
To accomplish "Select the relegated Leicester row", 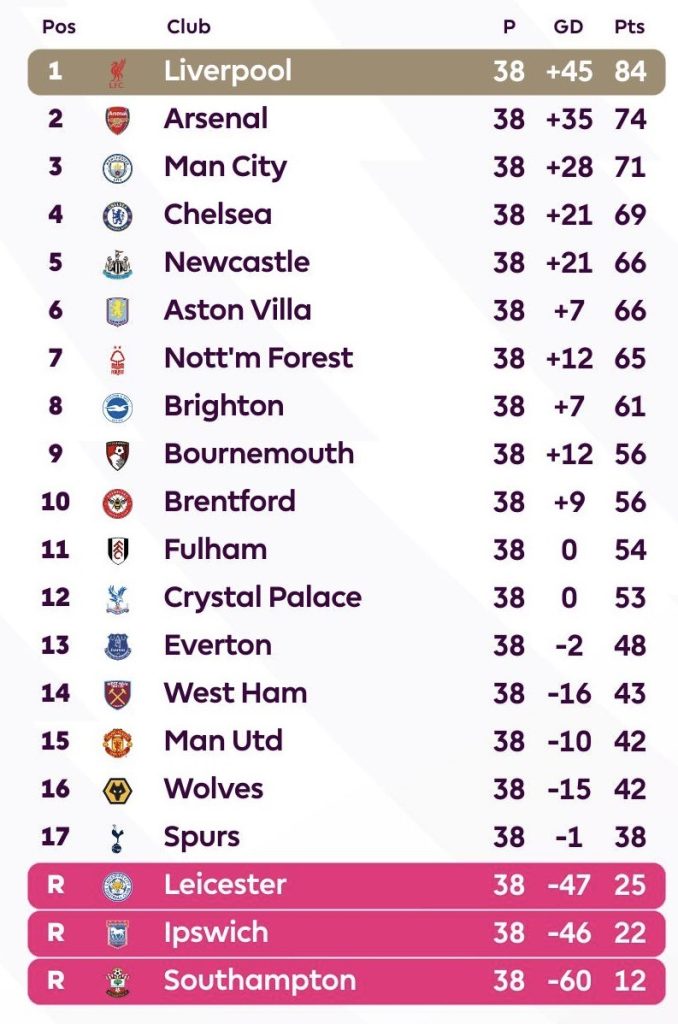I will (346, 885).
